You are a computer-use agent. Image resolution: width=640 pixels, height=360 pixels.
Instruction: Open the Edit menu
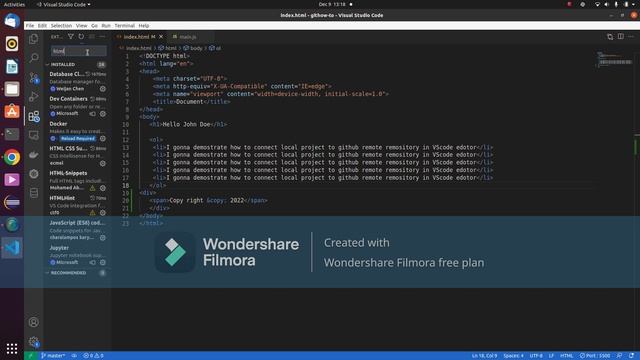[x=42, y=26]
